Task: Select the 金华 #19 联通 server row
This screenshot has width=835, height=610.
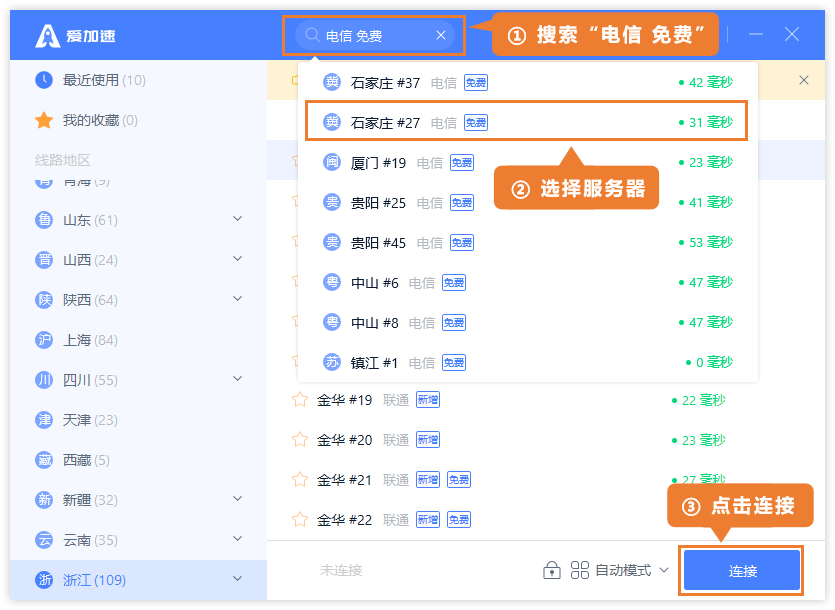Action: pos(546,400)
